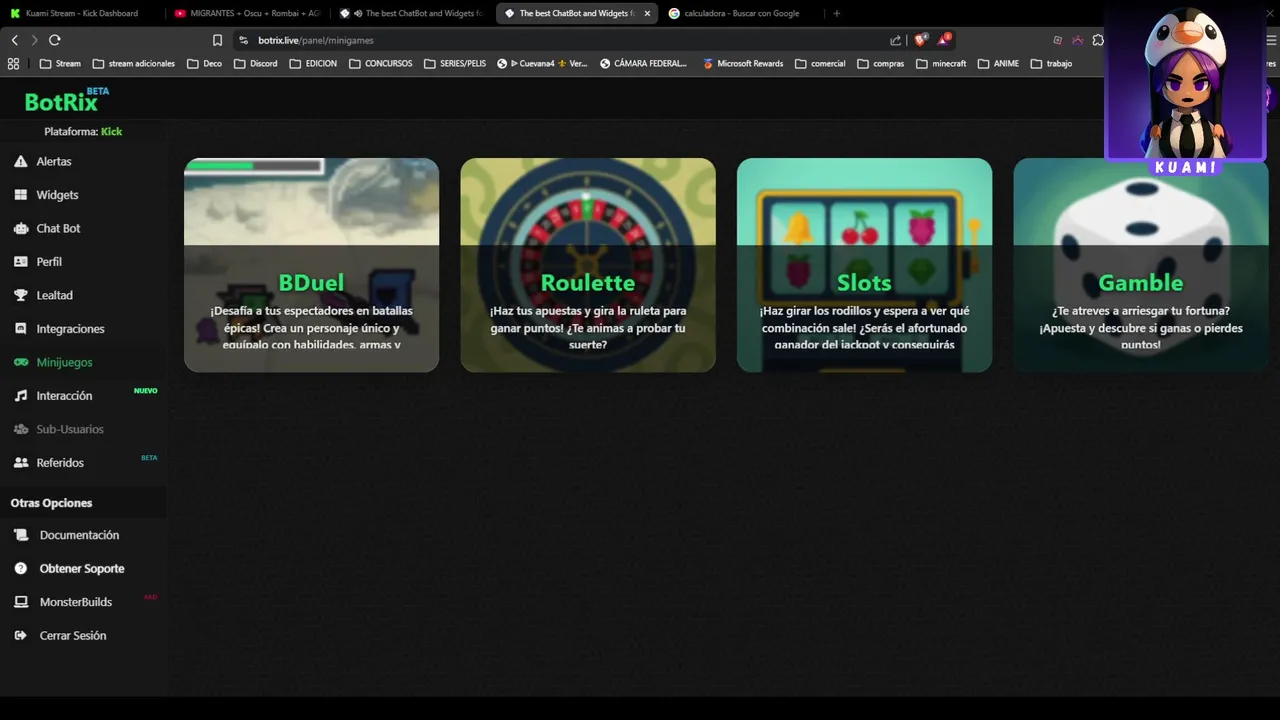
Task: Open the Deco bookmarks folder
Action: click(204, 63)
